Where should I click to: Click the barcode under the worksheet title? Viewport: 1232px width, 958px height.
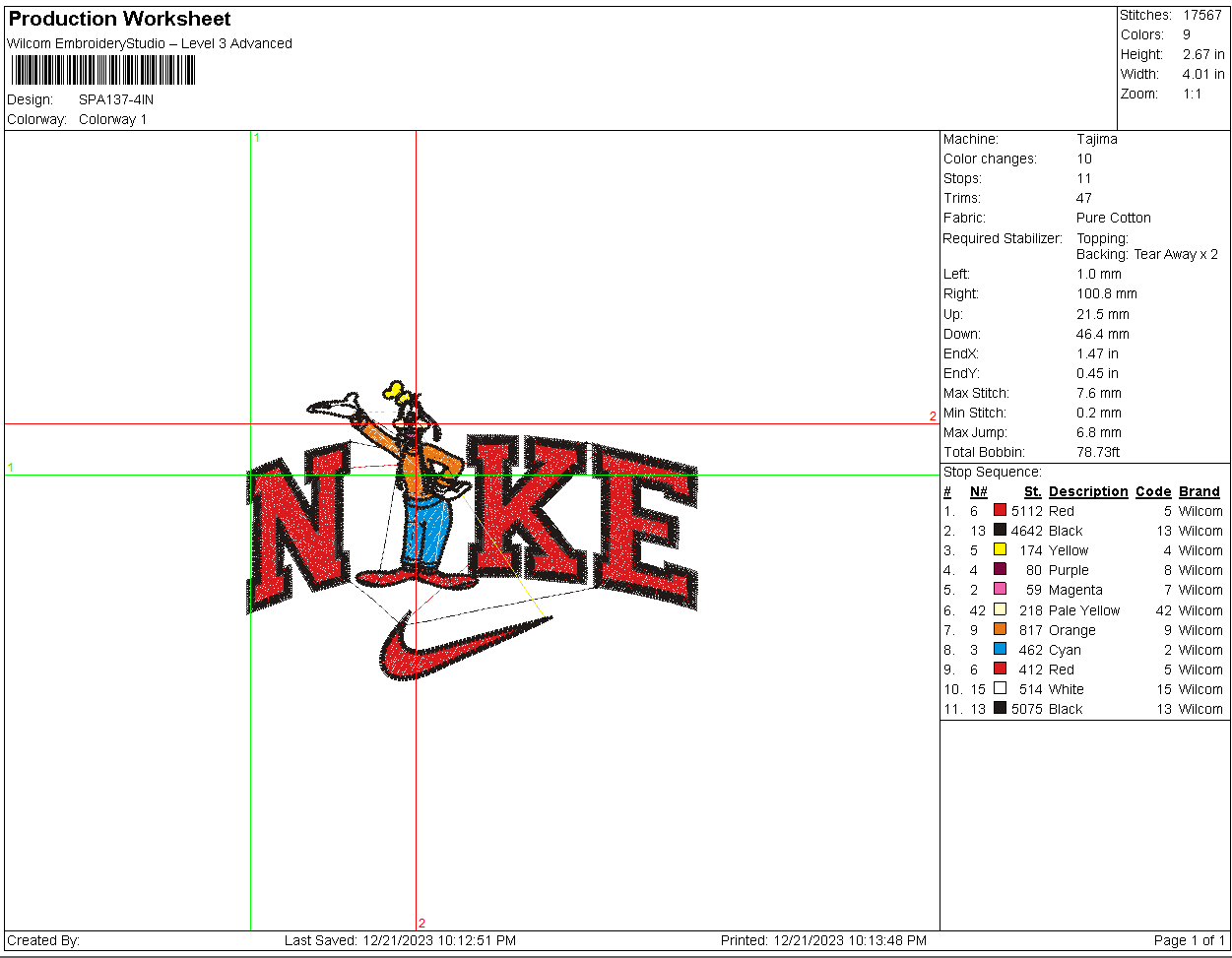pos(103,70)
